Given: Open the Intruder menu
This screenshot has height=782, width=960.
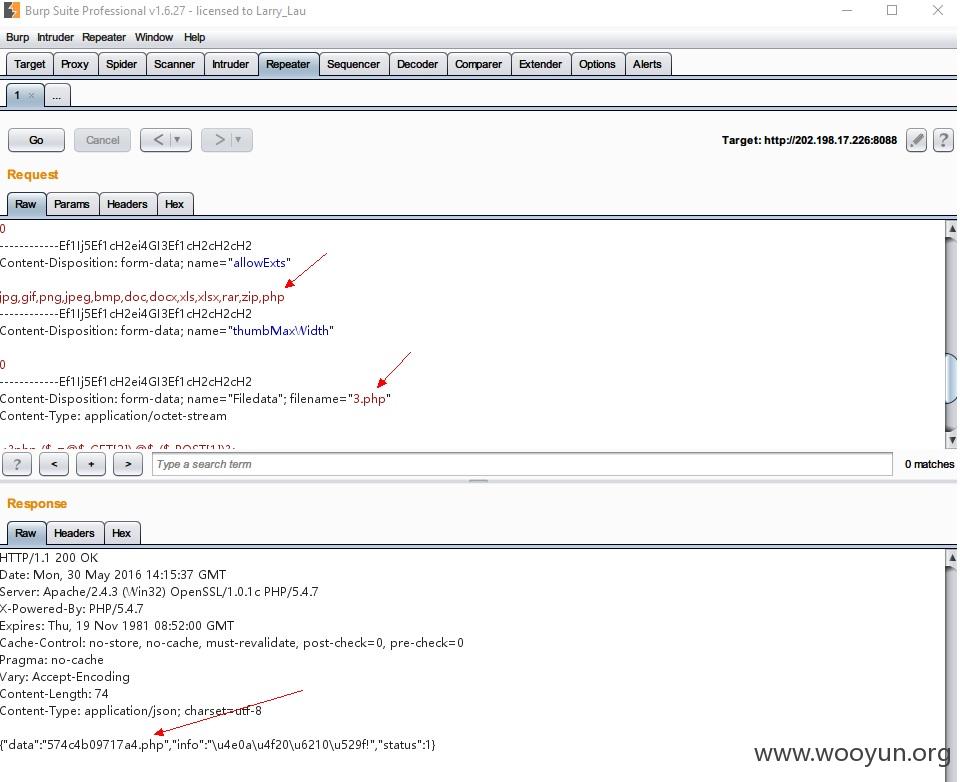Looking at the screenshot, I should pos(55,37).
